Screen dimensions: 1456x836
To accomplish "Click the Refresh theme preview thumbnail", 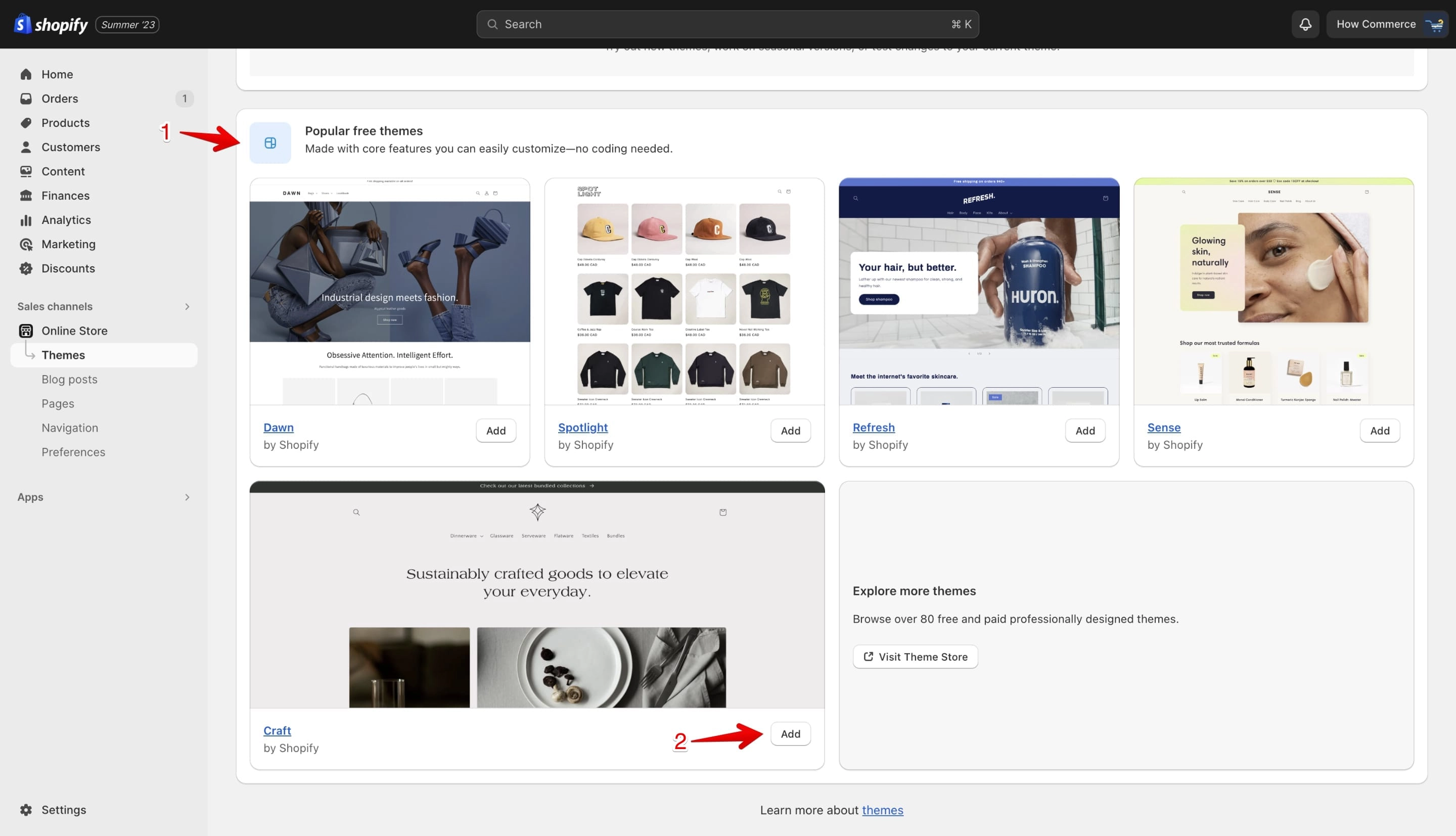I will [x=979, y=291].
